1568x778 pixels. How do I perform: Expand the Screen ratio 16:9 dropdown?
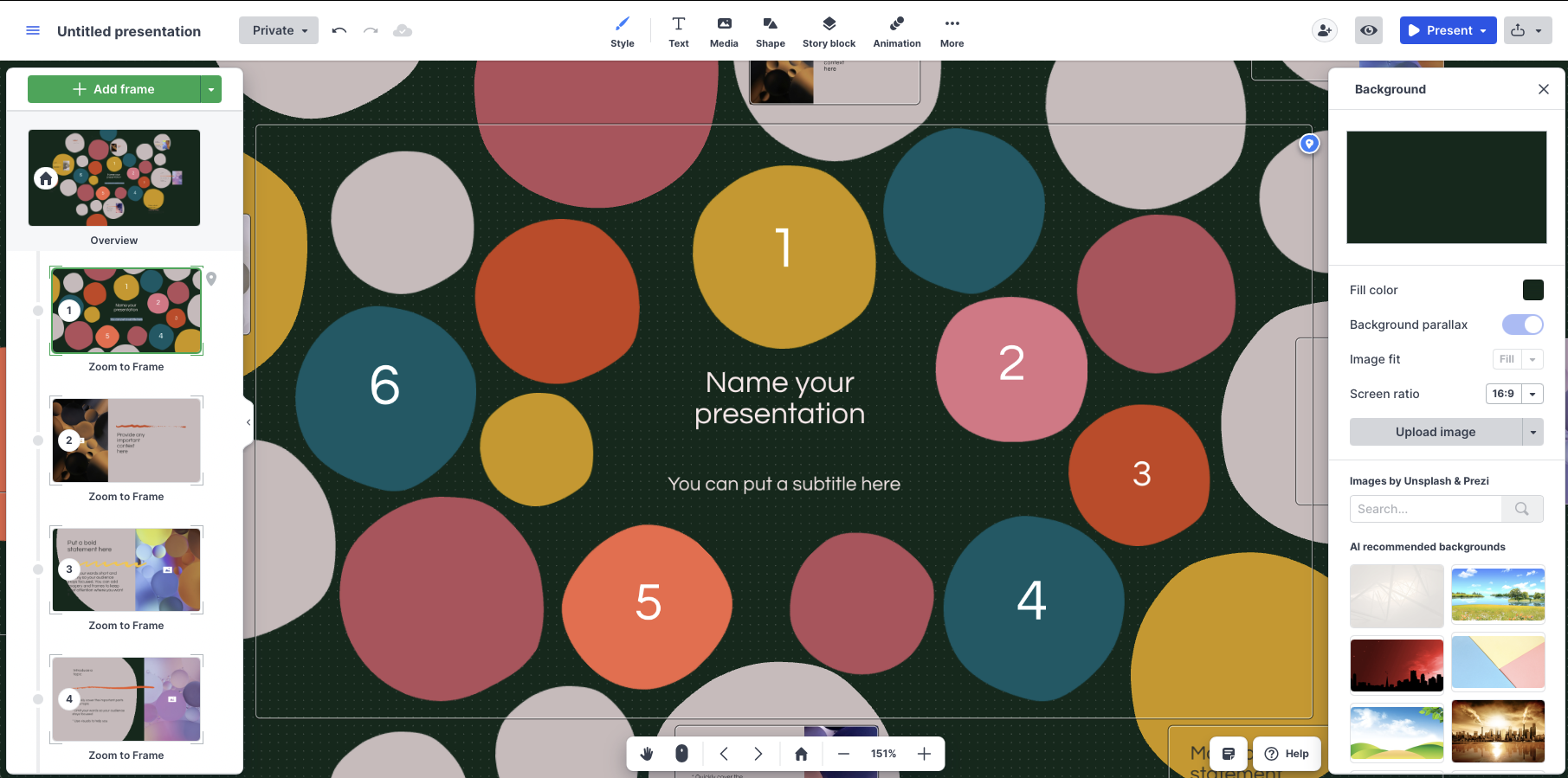pos(1532,394)
